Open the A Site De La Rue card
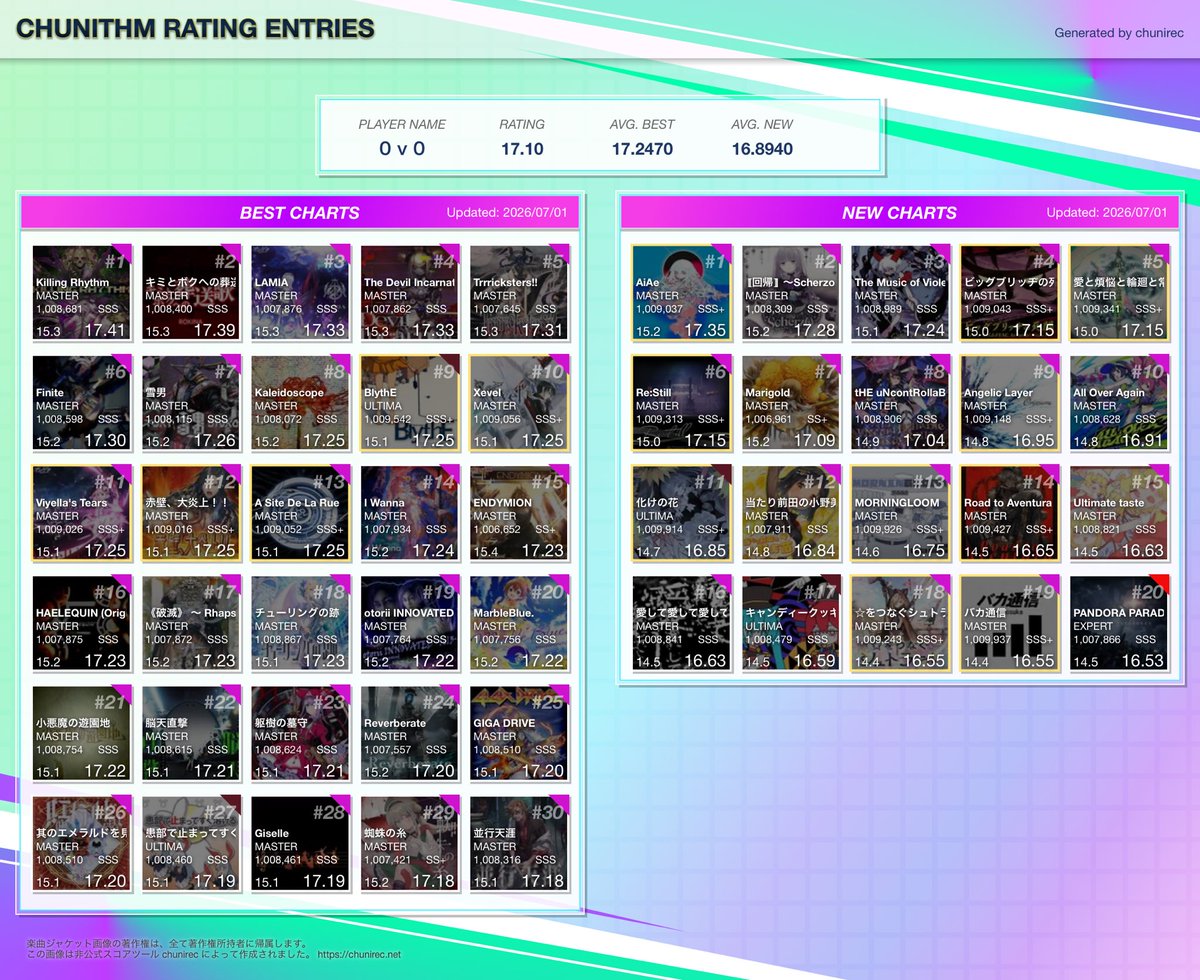The height and width of the screenshot is (980, 1200). (300, 512)
